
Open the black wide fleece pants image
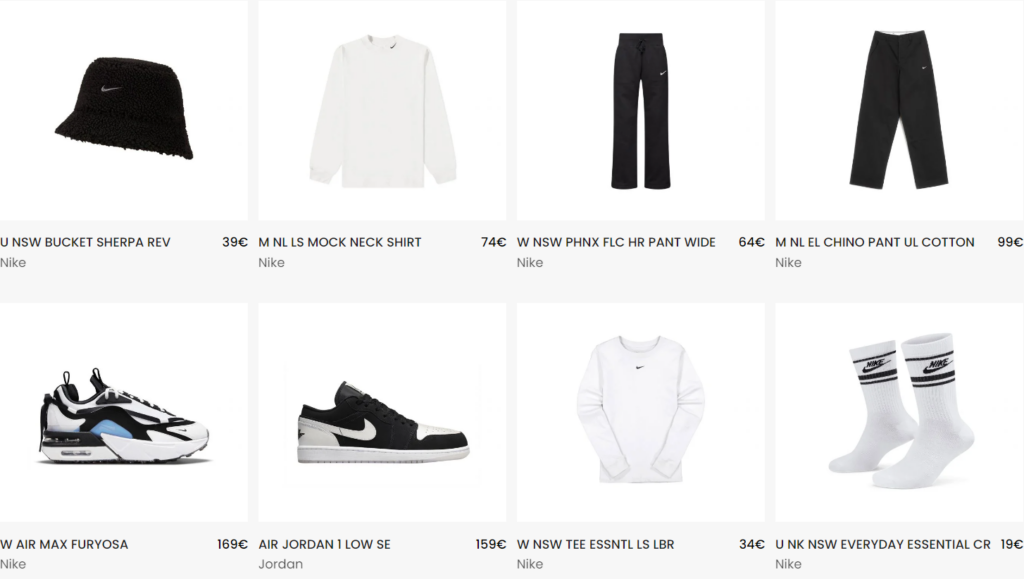[641, 110]
